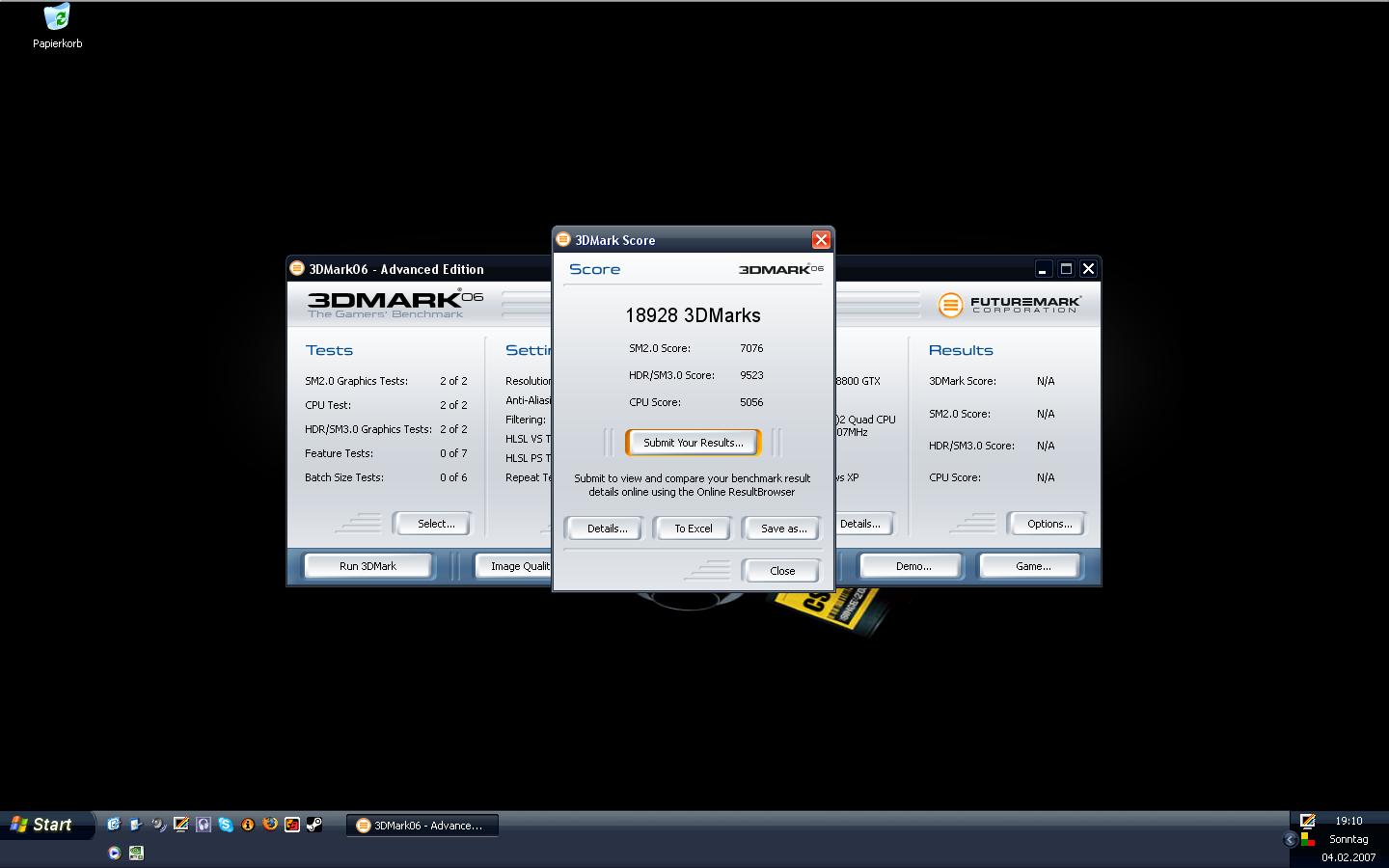This screenshot has width=1389, height=868.
Task: Click the 0 of 7 Feature Tests count
Action: pos(453,453)
